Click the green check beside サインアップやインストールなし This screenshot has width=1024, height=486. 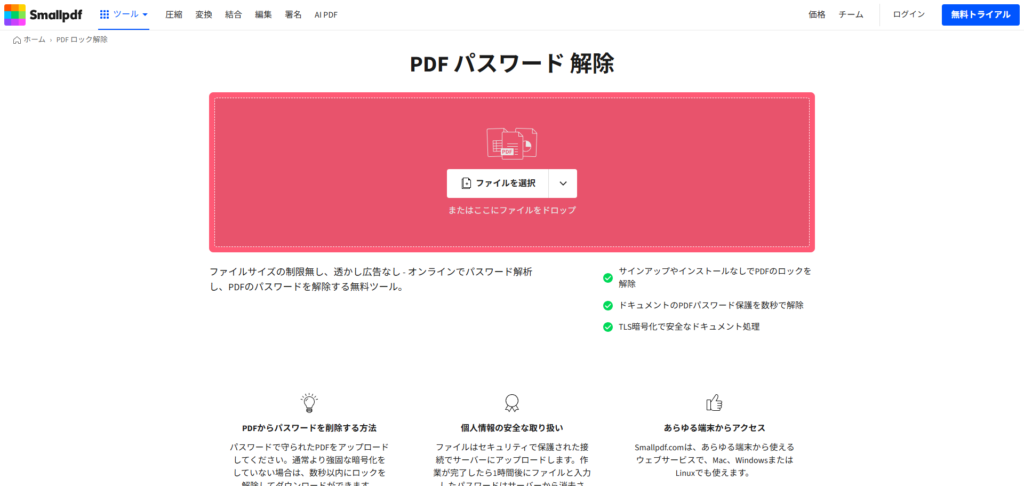[608, 278]
